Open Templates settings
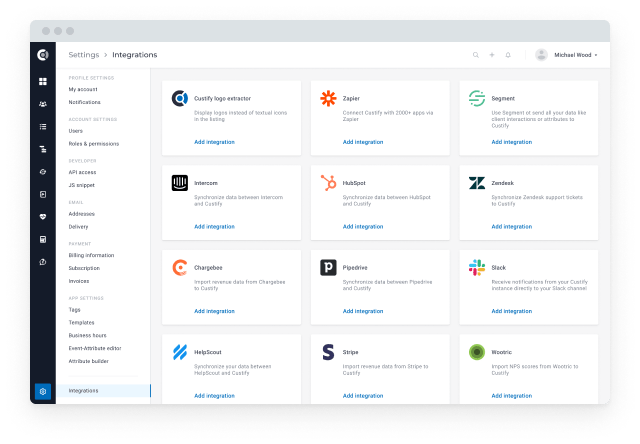 (82, 322)
